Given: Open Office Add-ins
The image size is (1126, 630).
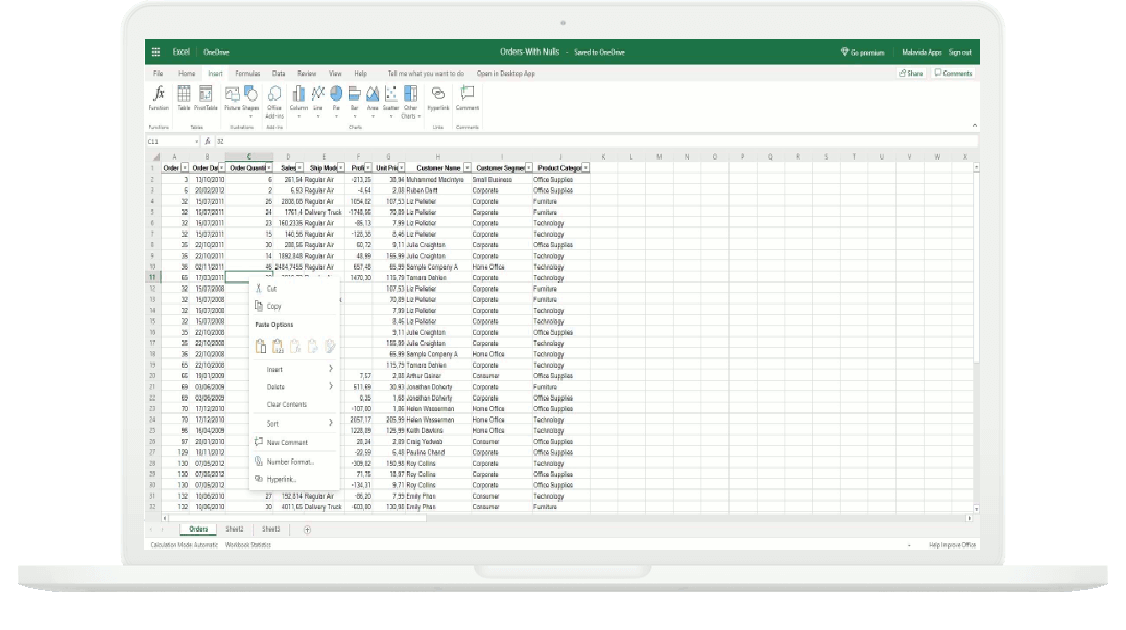Looking at the screenshot, I should tap(274, 101).
